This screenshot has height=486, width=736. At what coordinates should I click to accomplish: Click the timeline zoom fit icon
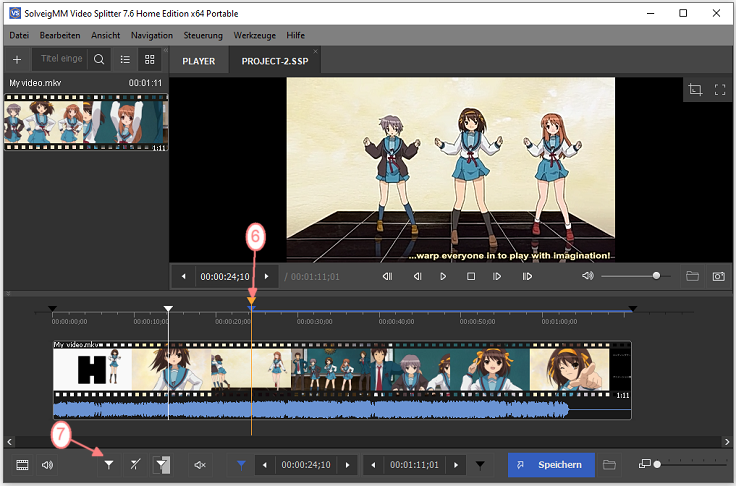pyautogui.click(x=644, y=464)
